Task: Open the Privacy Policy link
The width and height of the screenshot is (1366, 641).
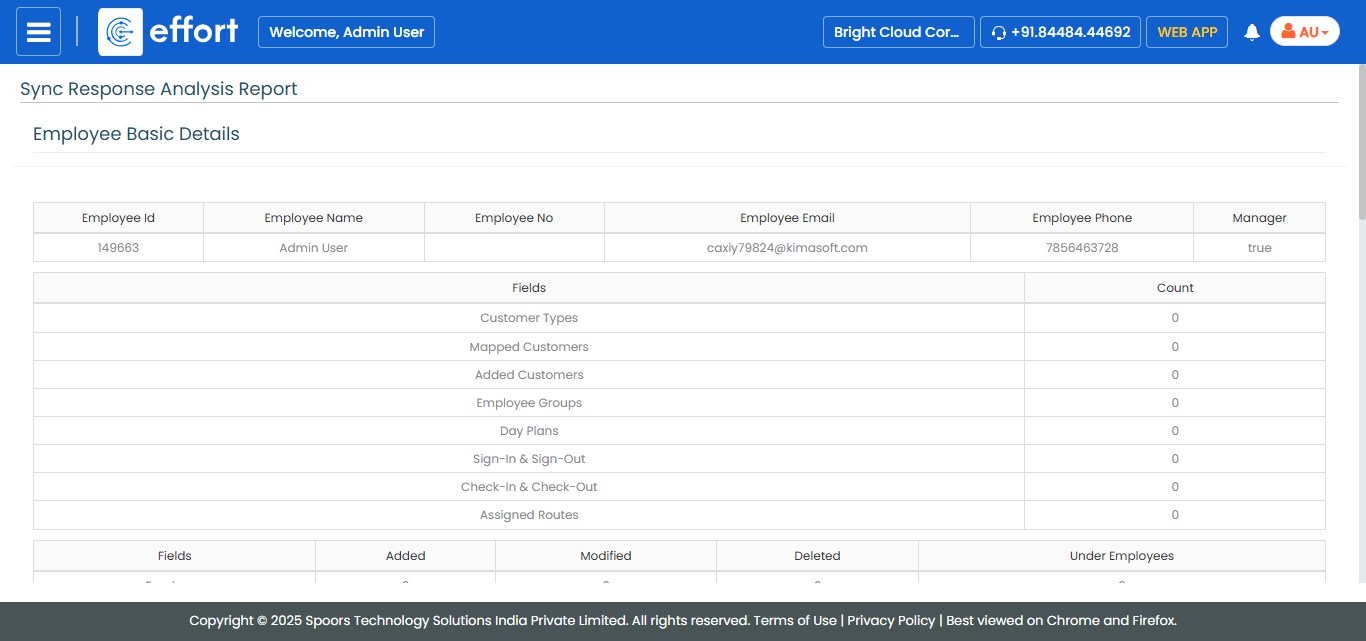Action: 891,620
